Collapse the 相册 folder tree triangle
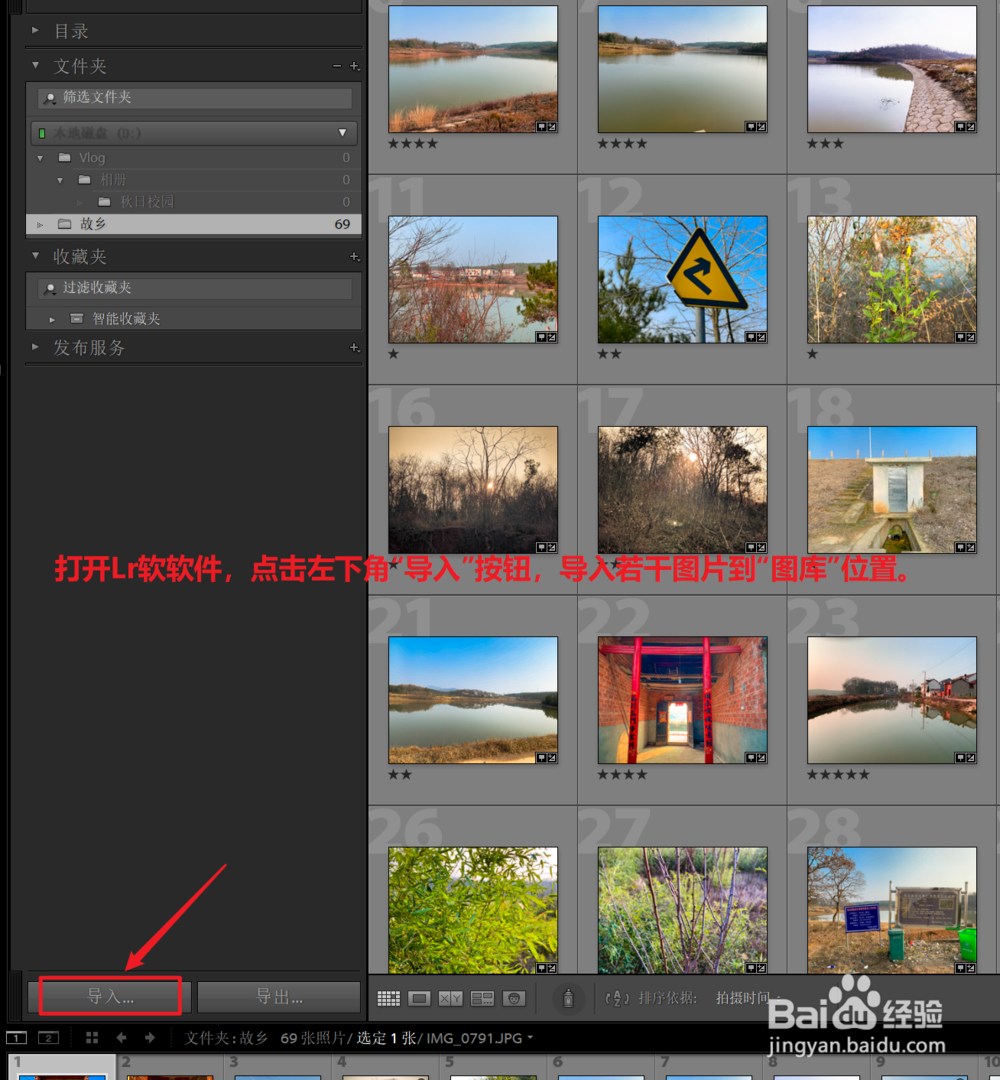This screenshot has height=1080, width=1000. (x=60, y=180)
